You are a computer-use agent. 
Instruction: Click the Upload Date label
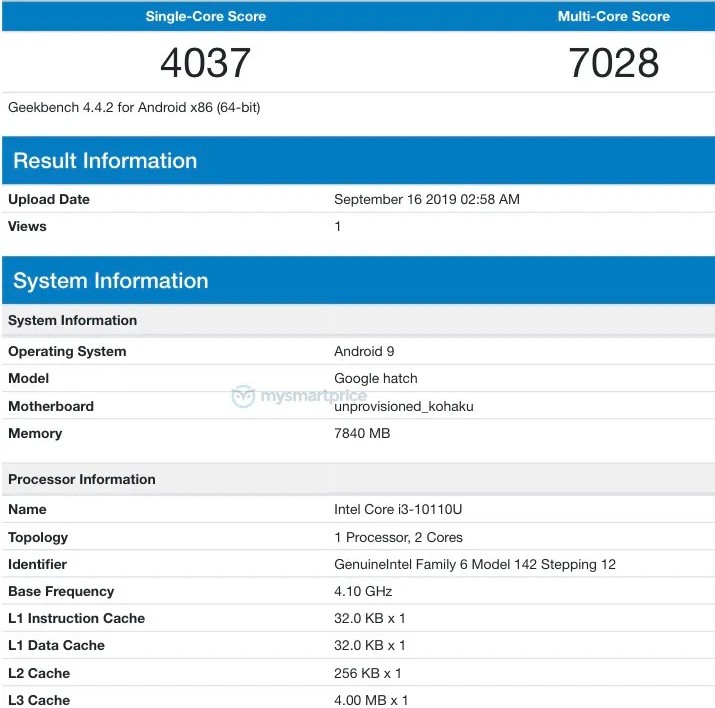[x=49, y=199]
